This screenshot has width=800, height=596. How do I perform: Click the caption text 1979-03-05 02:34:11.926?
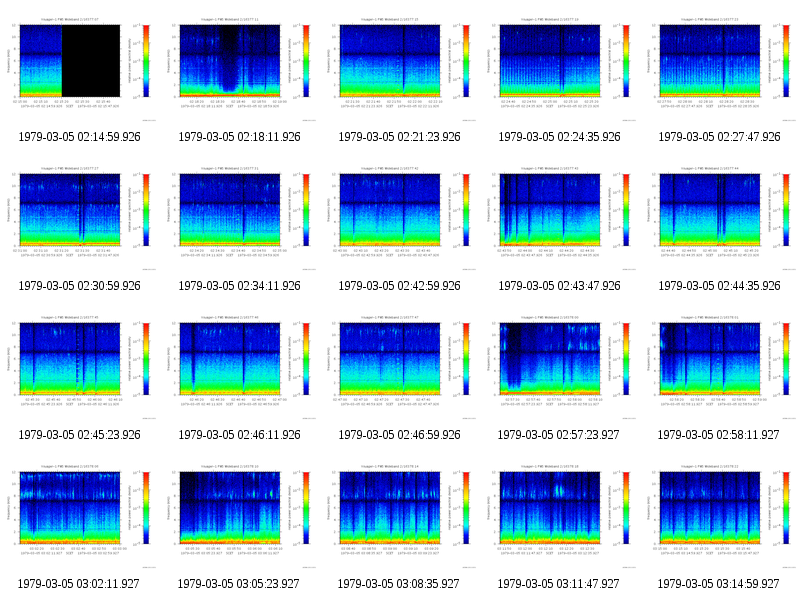[239, 286]
